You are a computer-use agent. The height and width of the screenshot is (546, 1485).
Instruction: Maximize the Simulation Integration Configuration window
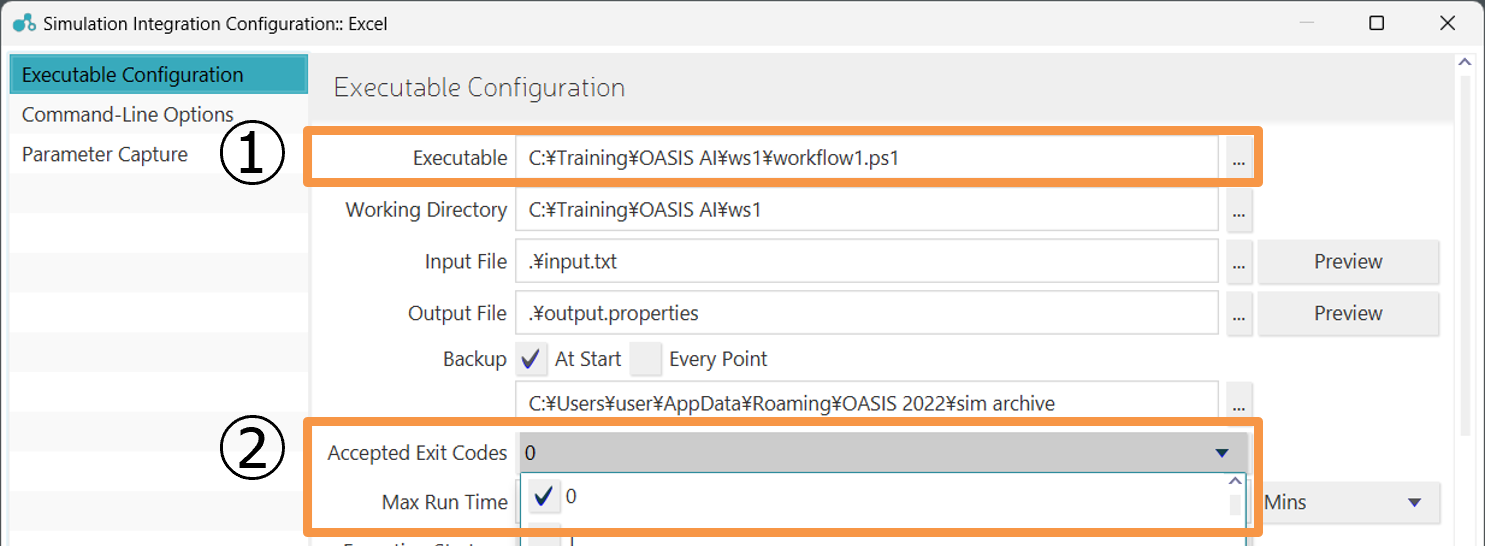[1377, 23]
